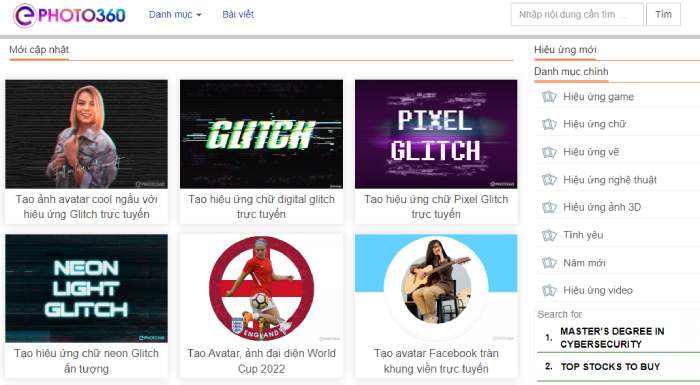Click title 'Tạo avatar Facebook tràn khung viền trực tuyến'
Image resolution: width=700 pixels, height=385 pixels.
(x=436, y=361)
